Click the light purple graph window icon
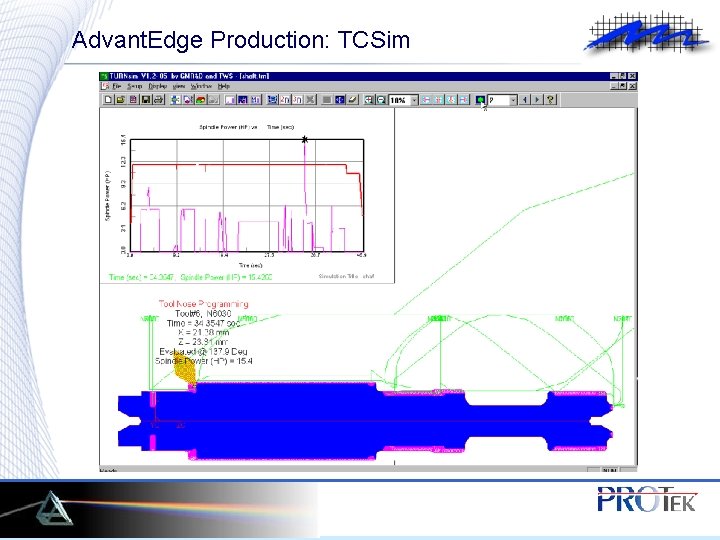720x540 pixels. [231, 100]
